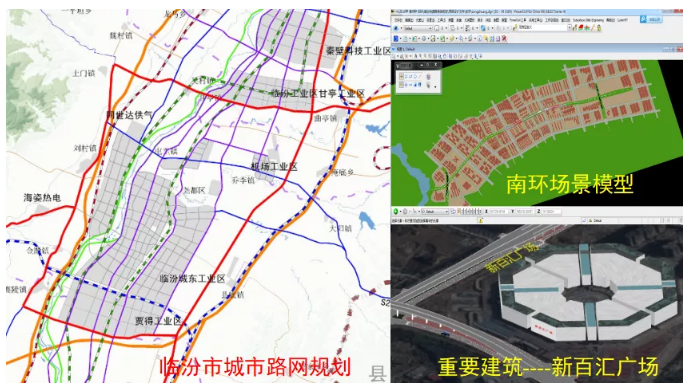The image size is (691, 389).
Task: Click the map label 海姿热电
Action: coord(42,198)
